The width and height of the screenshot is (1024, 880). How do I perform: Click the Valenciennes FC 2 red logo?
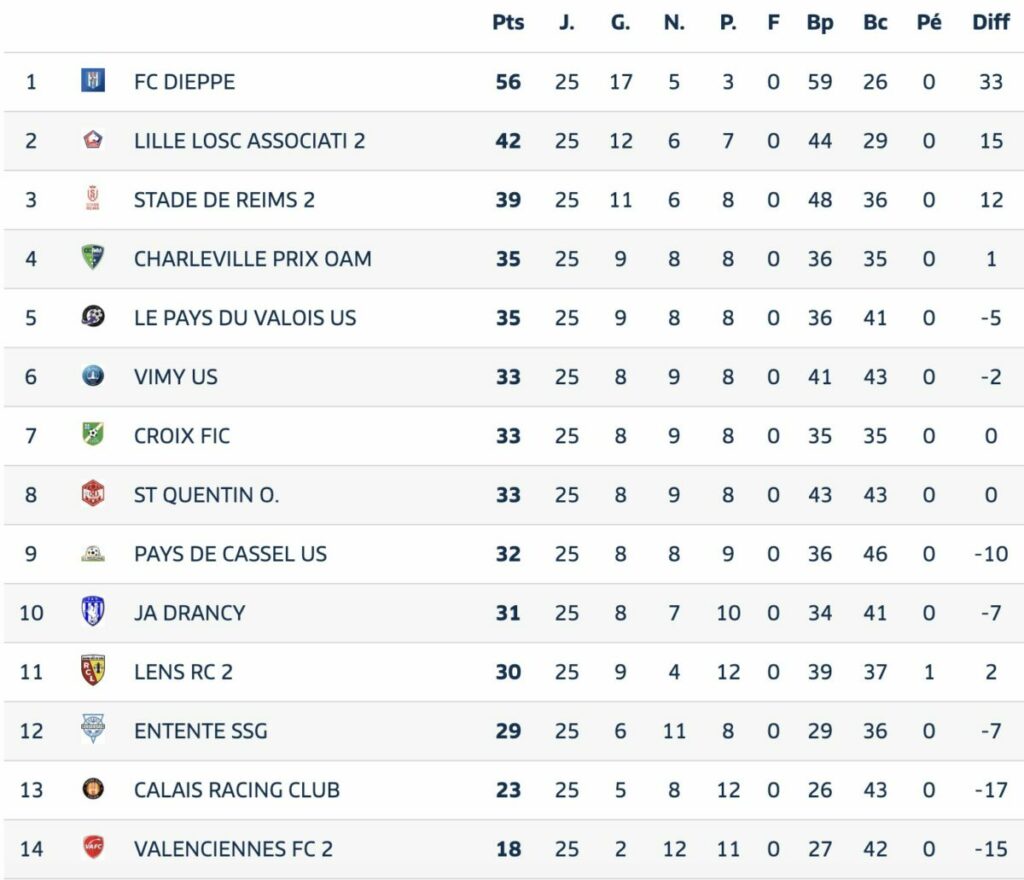[x=93, y=847]
